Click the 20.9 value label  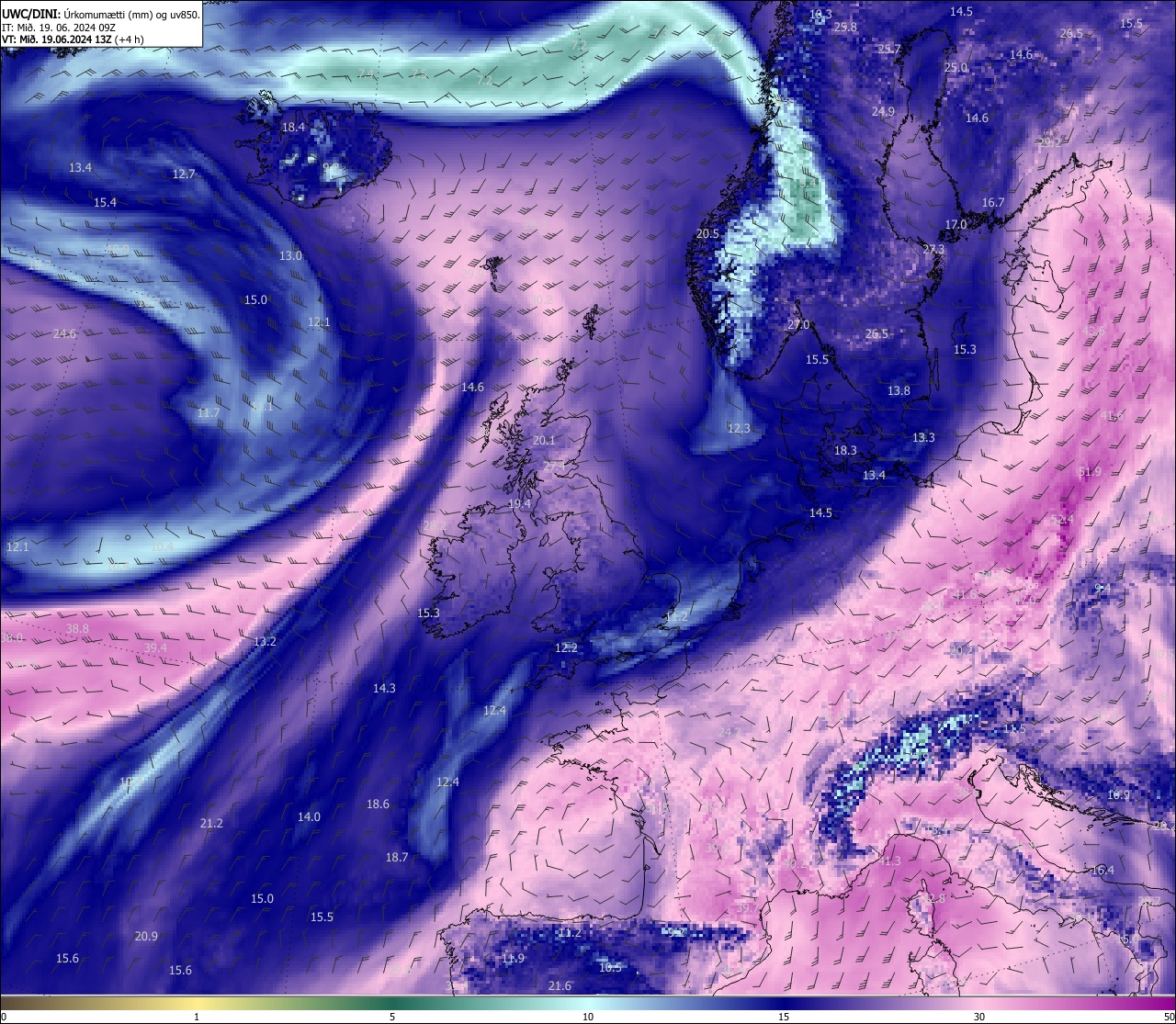click(x=146, y=936)
